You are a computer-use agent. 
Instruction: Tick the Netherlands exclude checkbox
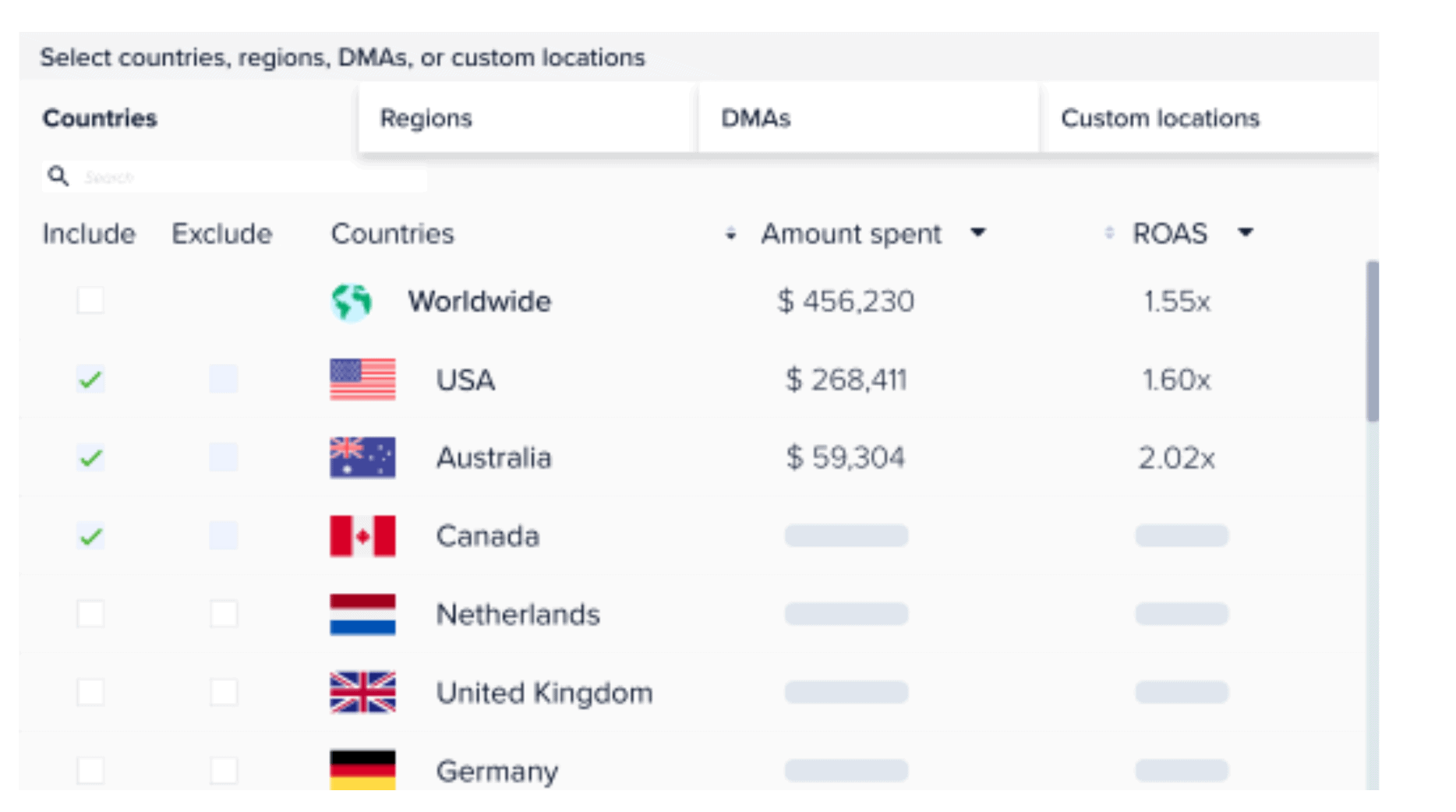[x=224, y=614]
